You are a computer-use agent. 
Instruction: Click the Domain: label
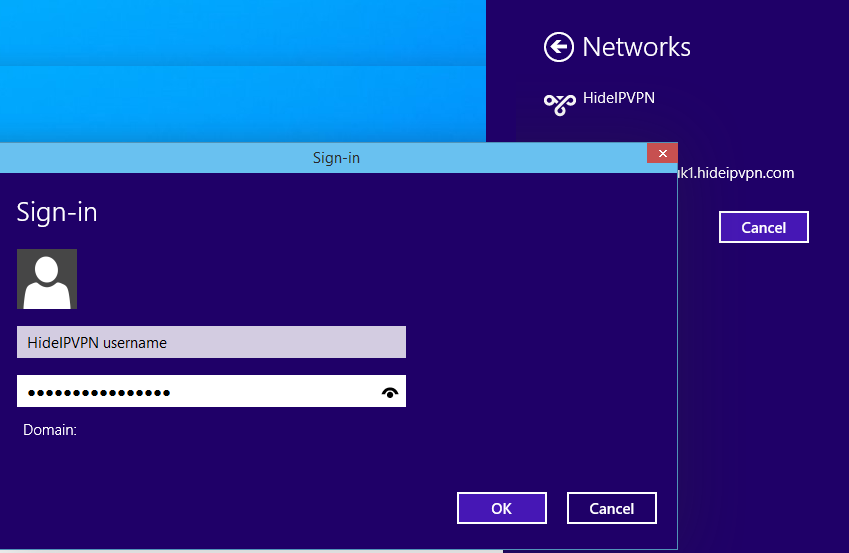(x=50, y=430)
